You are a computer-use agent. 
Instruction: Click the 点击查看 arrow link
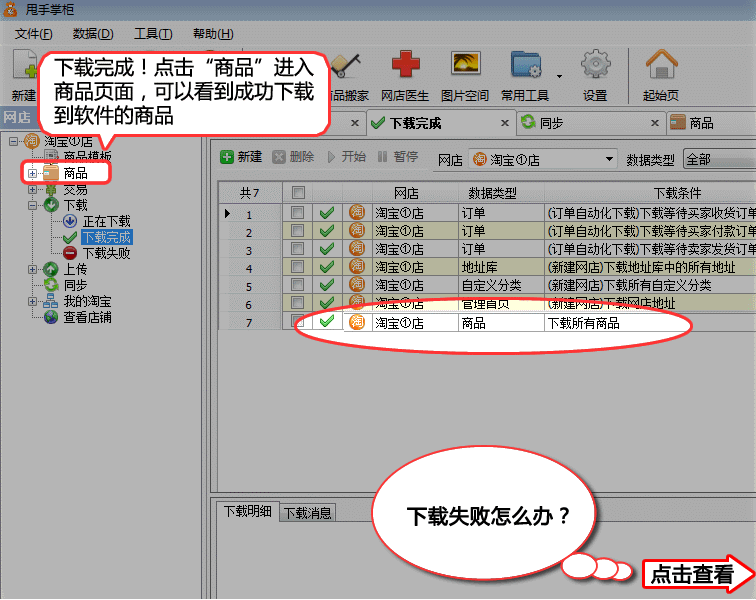coord(698,574)
